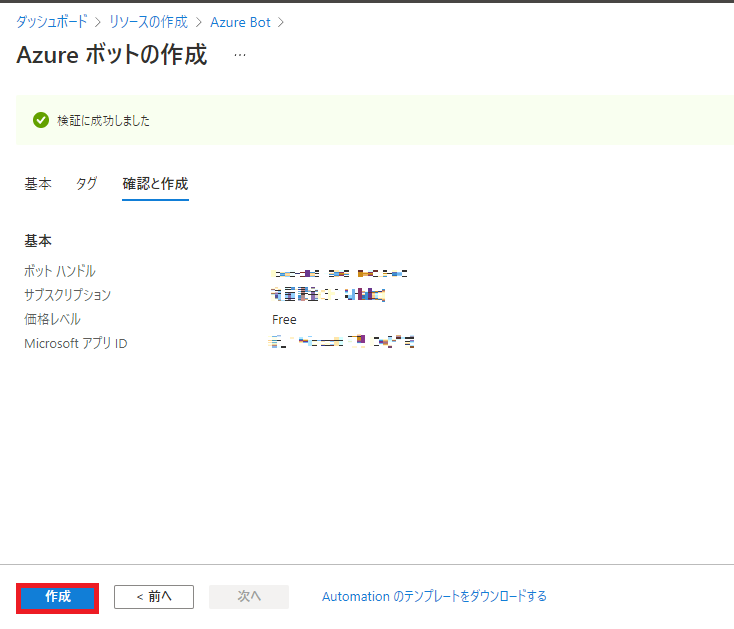
Task: Download the Automation template via link
Action: pyautogui.click(x=434, y=597)
